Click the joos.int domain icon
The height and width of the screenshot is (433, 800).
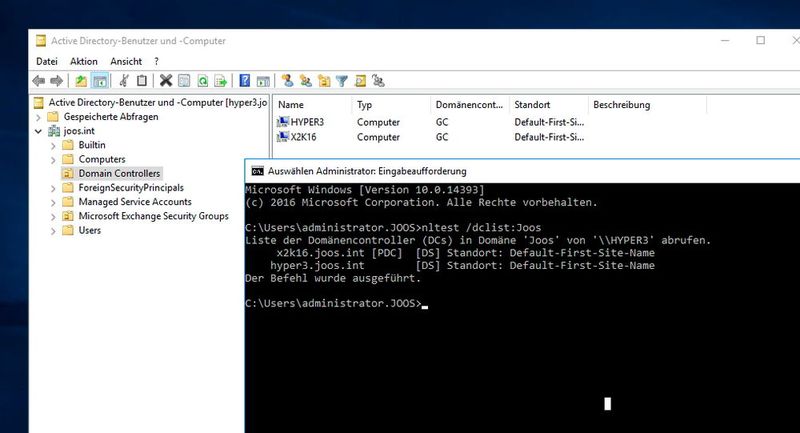(x=54, y=131)
